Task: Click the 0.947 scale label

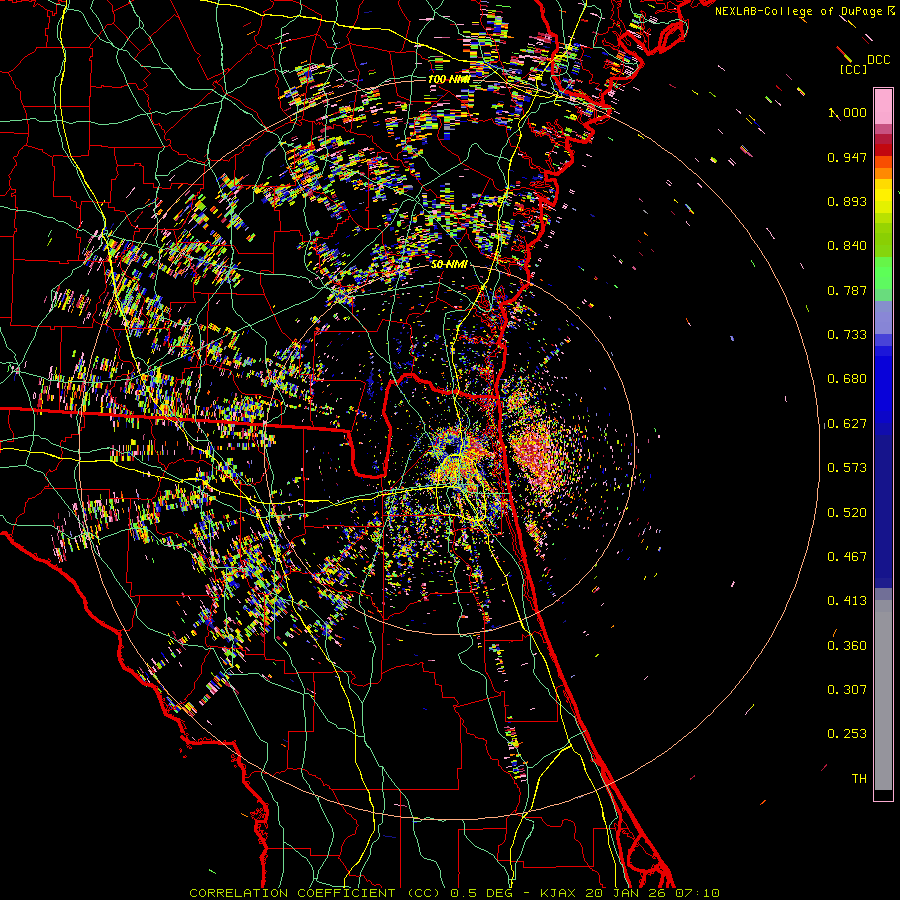Action: tap(847, 157)
